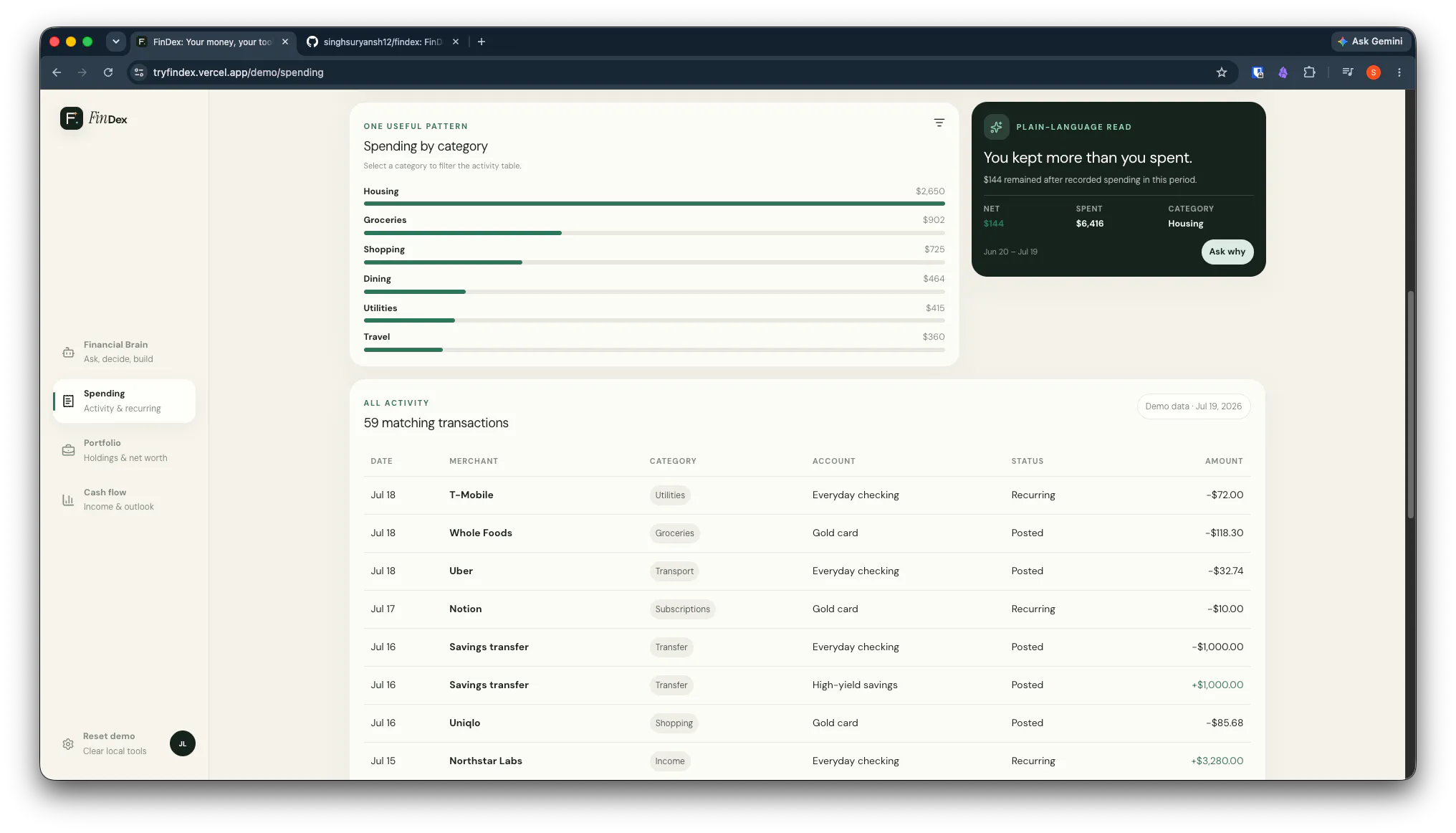The height and width of the screenshot is (833, 1456).
Task: Open the Financial Brain robot icon
Action: pyautogui.click(x=68, y=352)
